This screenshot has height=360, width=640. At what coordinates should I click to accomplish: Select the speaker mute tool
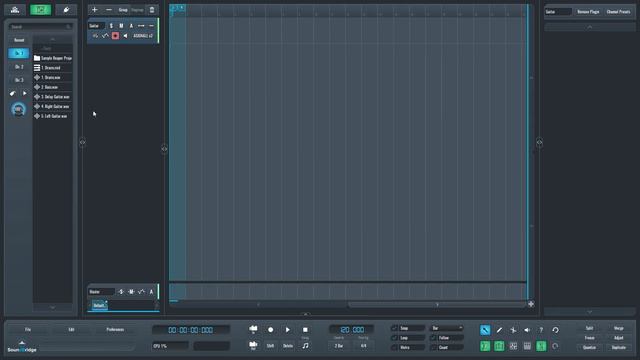(x=527, y=330)
